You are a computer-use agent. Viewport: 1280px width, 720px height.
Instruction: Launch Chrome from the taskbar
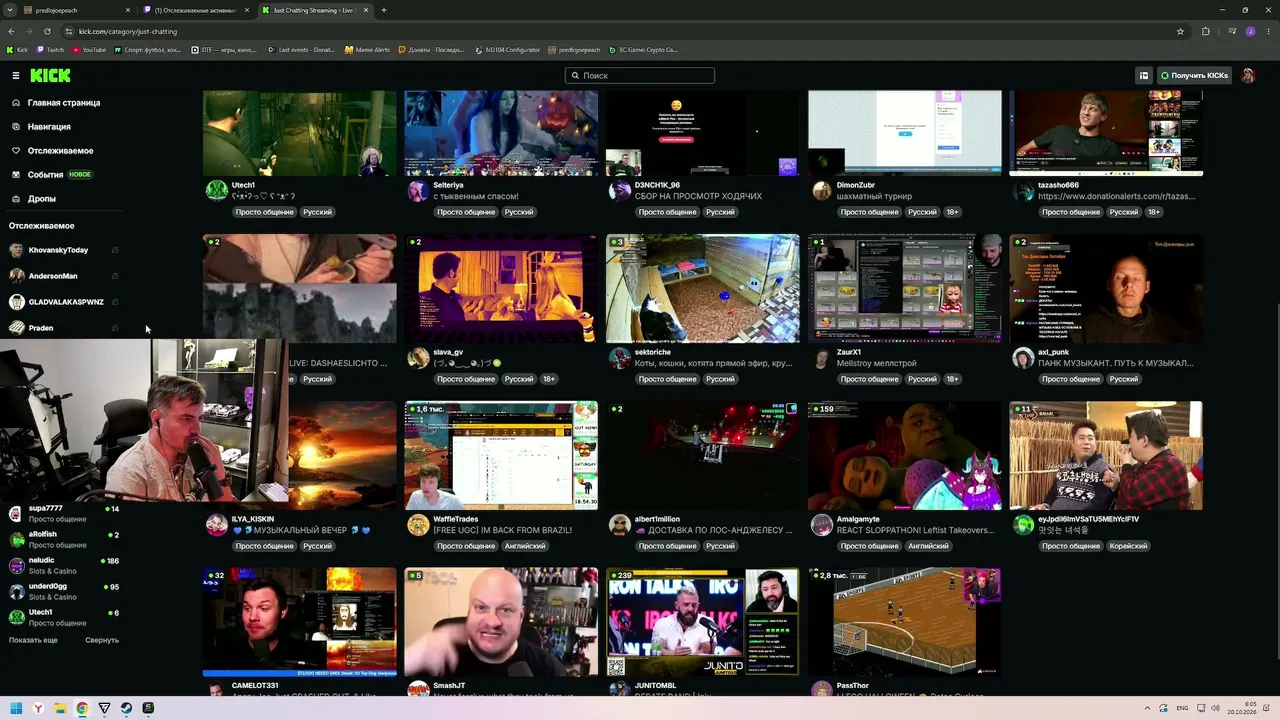[x=82, y=708]
